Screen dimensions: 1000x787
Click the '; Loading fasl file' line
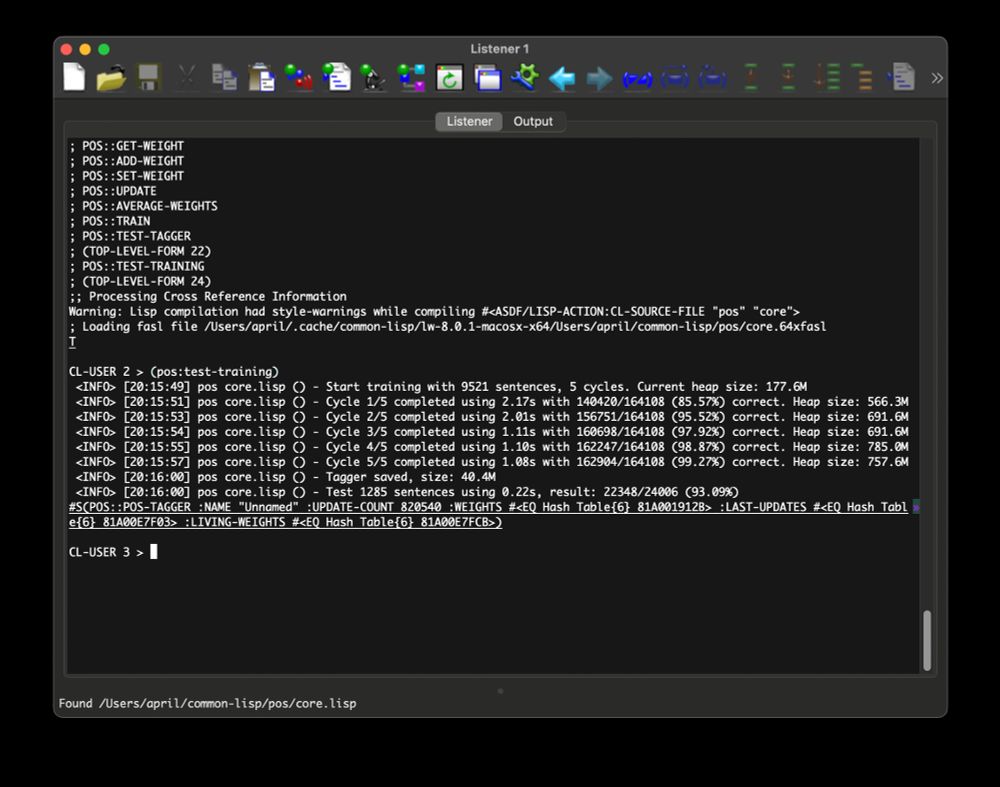pyautogui.click(x=447, y=327)
